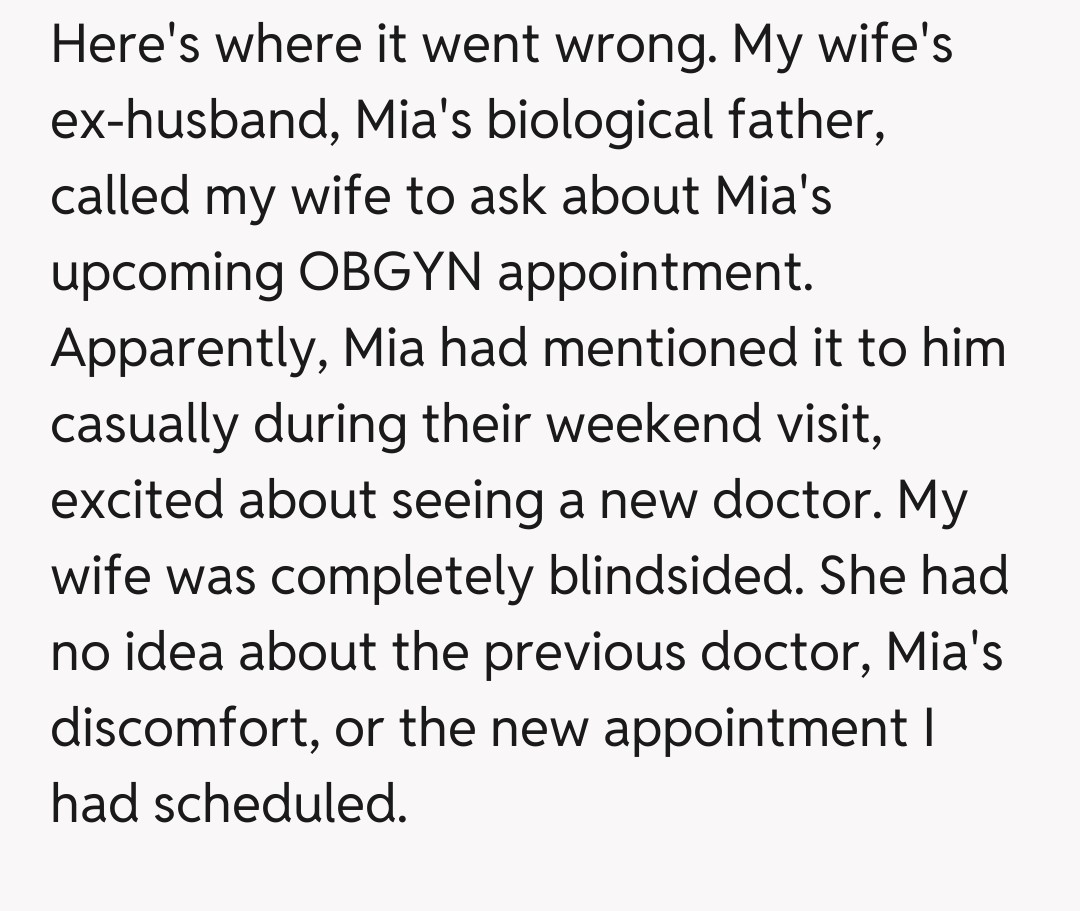Click the word "blindsided"

coord(662,577)
